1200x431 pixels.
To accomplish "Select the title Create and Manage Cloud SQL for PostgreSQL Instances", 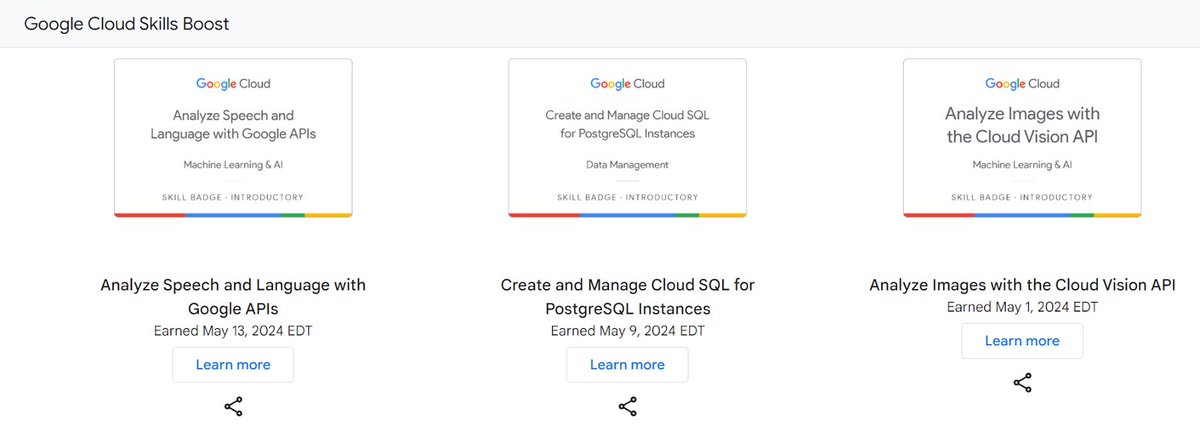I will pos(627,296).
